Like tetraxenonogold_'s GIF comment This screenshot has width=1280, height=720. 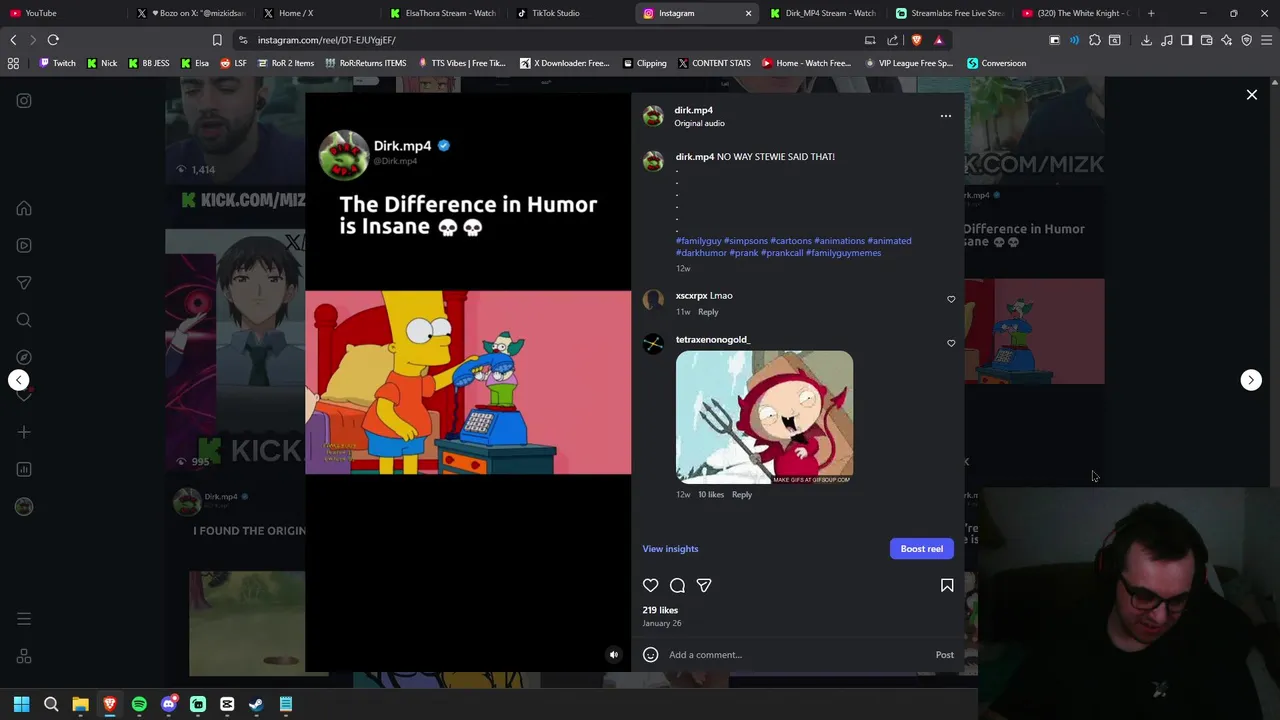[x=951, y=343]
